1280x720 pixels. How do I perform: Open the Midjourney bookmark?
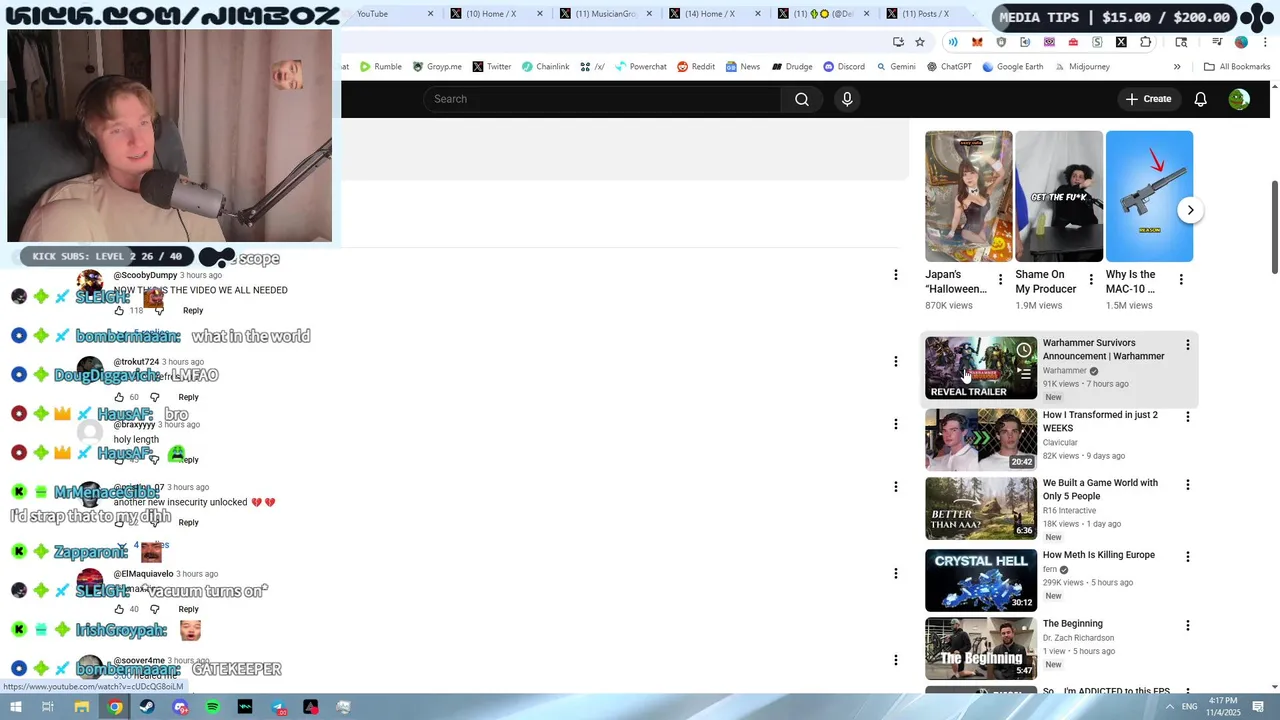pyautogui.click(x=1081, y=67)
